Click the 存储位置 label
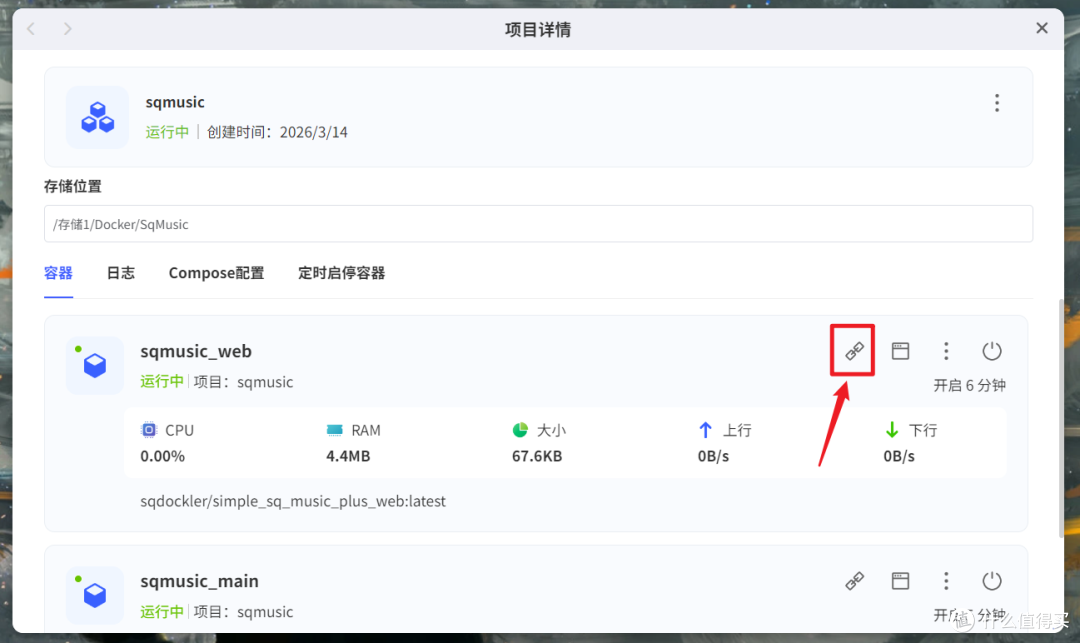The width and height of the screenshot is (1080, 643). (x=72, y=187)
